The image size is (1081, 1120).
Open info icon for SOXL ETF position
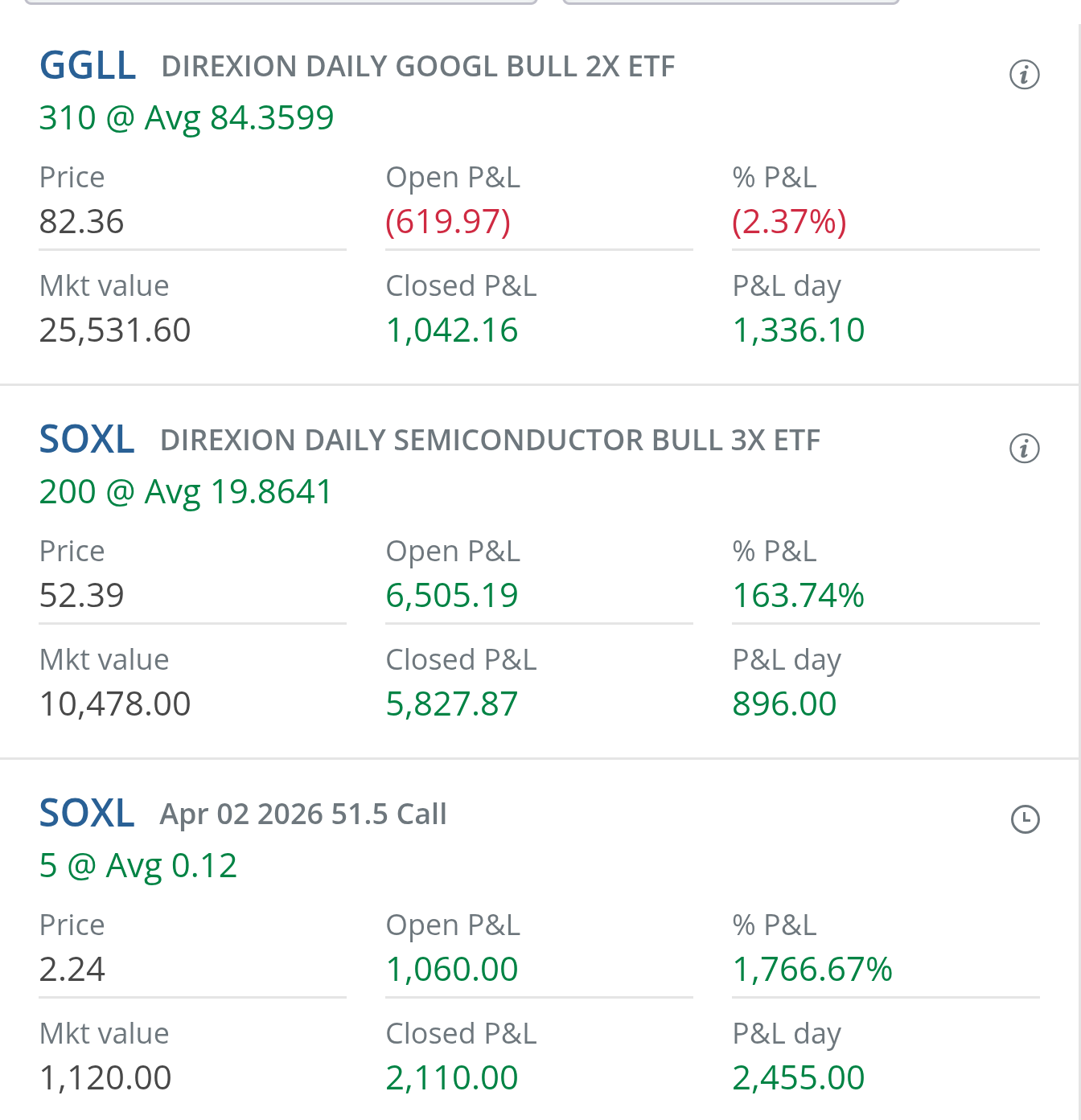(x=1025, y=449)
